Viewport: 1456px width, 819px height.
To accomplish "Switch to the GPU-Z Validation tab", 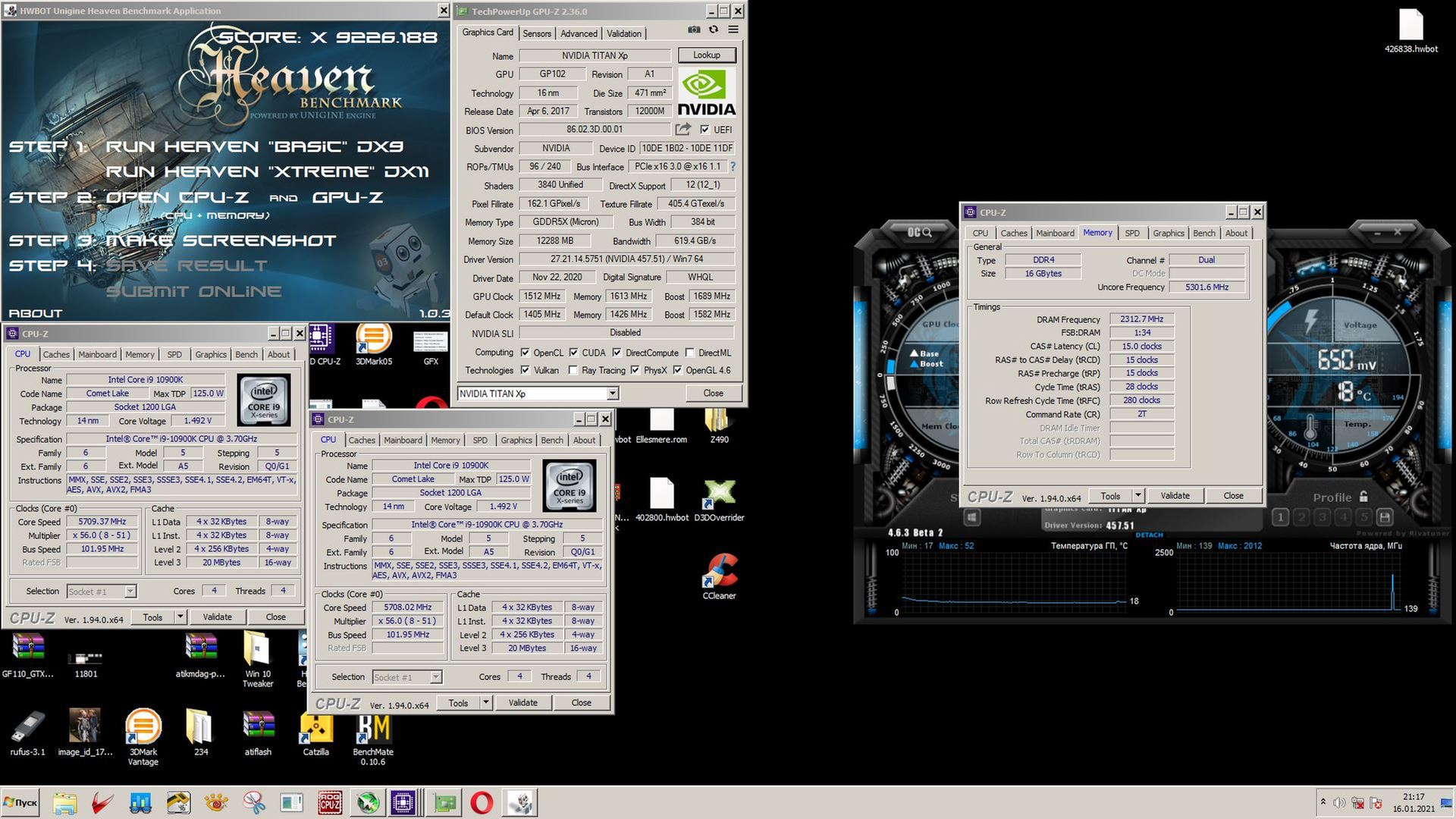I will pyautogui.click(x=624, y=33).
